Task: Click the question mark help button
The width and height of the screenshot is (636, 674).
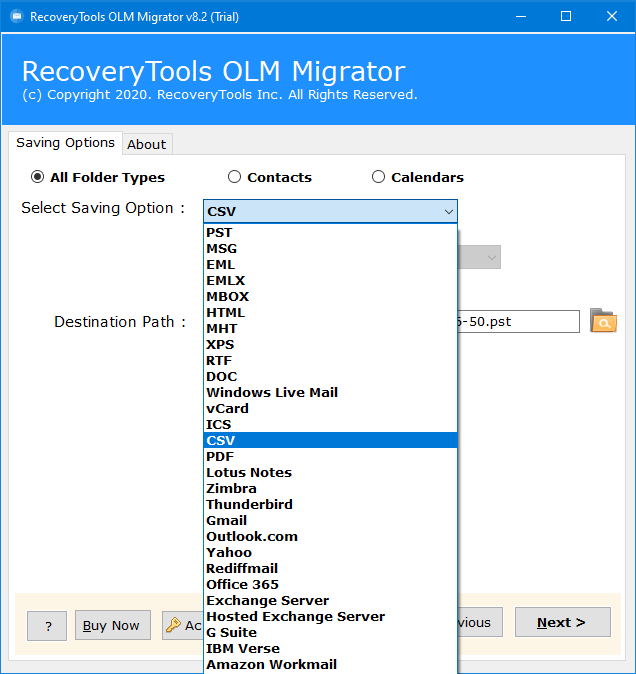Action: 47,626
